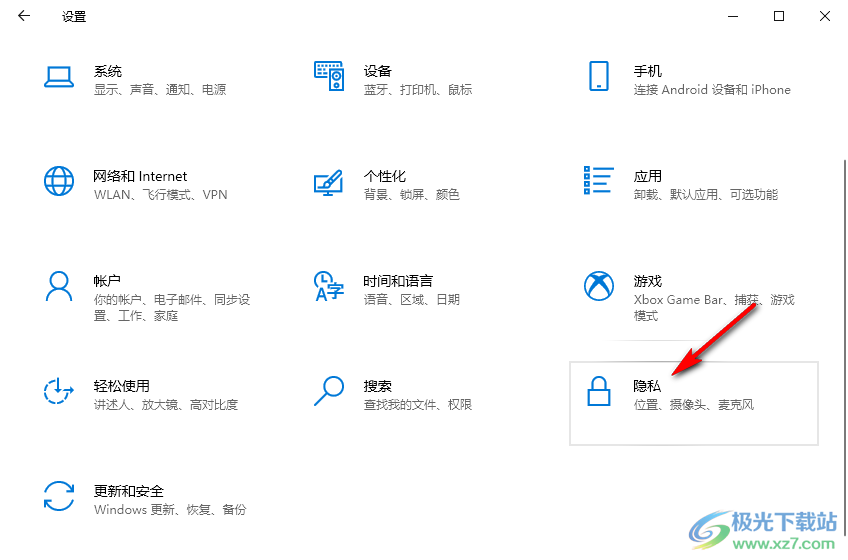
Task: Open 手机 settings title
Action: click(x=648, y=71)
